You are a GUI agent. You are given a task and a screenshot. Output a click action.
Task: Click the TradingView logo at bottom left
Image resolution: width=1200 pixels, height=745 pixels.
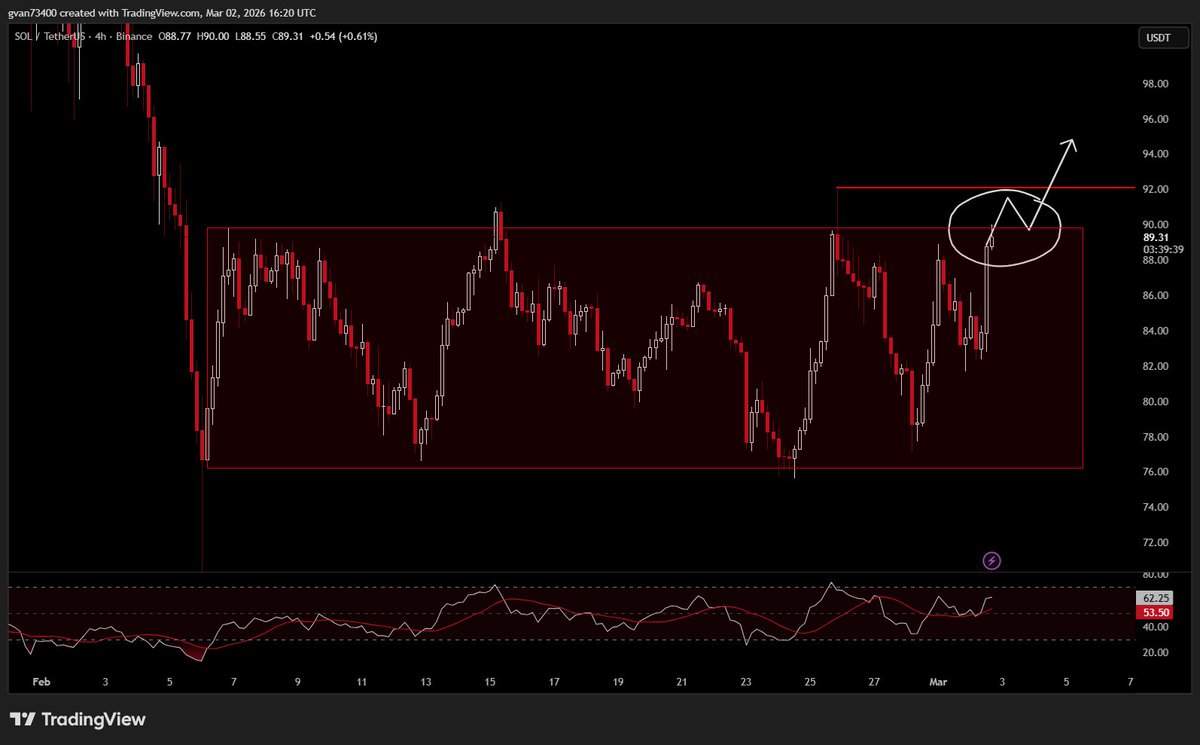(78, 719)
